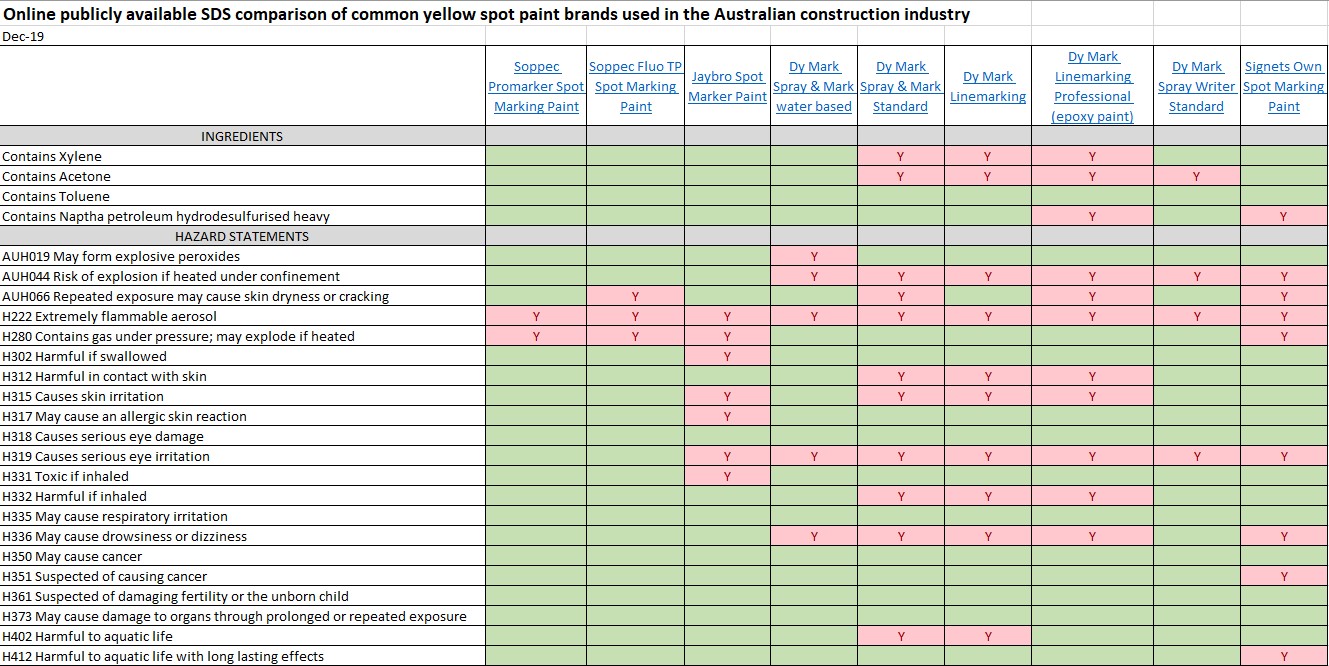
Task: Select the Dec-19 date cell
Action: 23,36
